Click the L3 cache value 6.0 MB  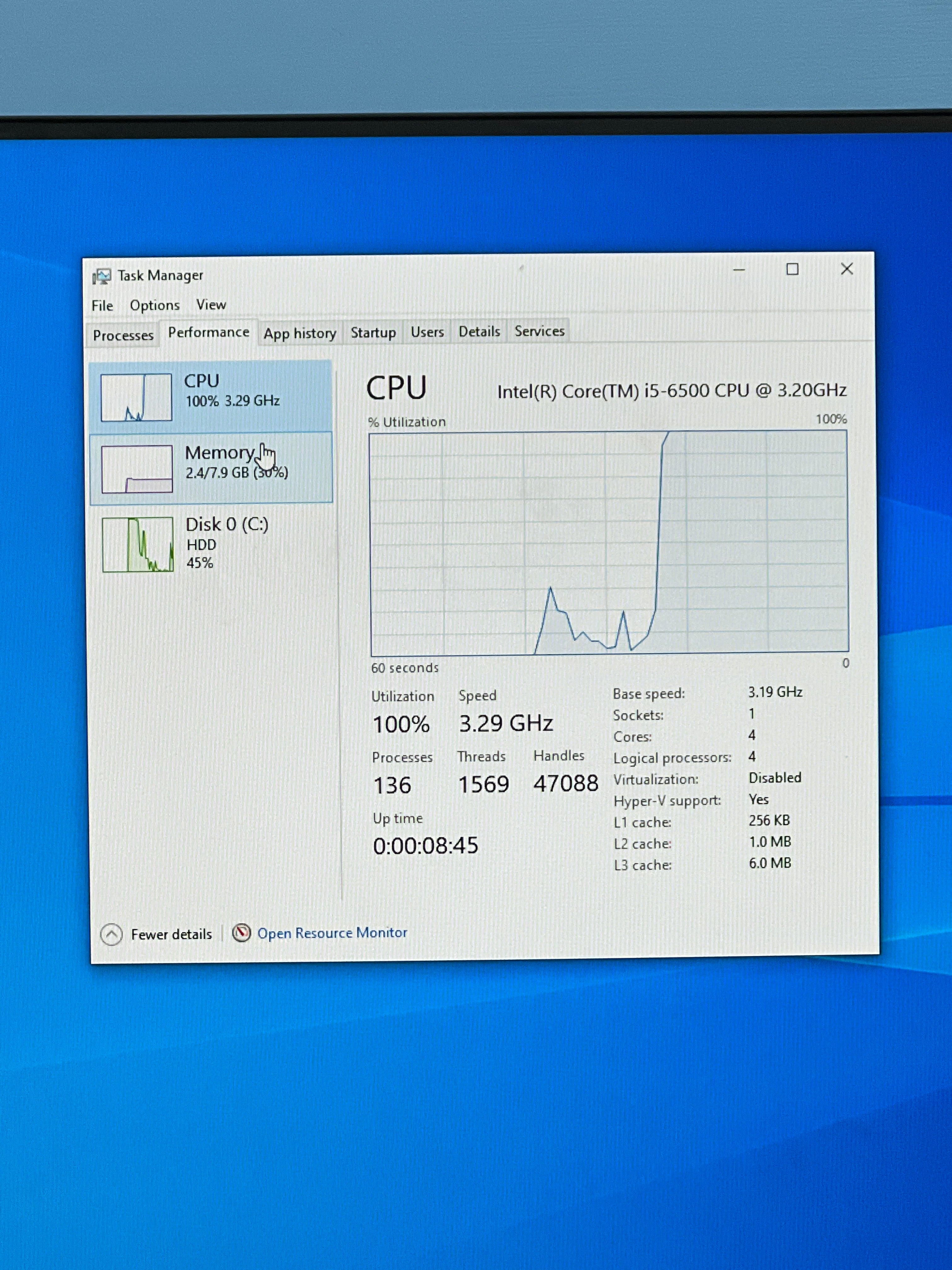(770, 863)
